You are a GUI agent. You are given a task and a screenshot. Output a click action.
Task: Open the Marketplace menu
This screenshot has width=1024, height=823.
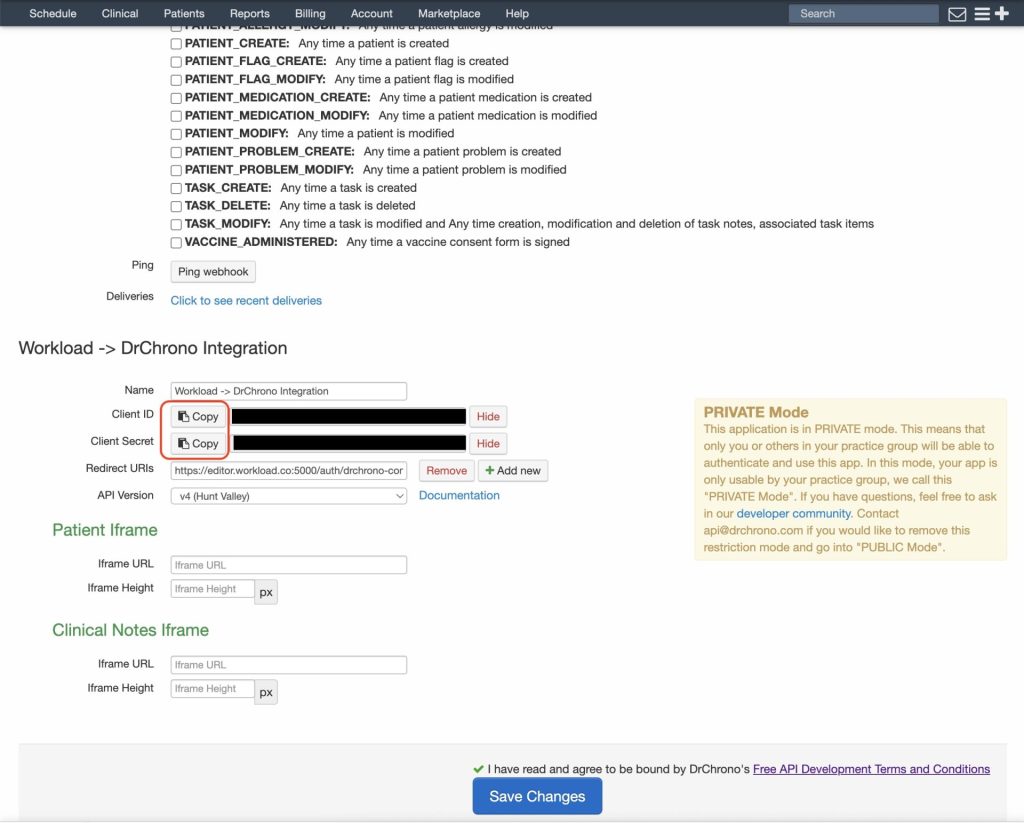pyautogui.click(x=449, y=13)
